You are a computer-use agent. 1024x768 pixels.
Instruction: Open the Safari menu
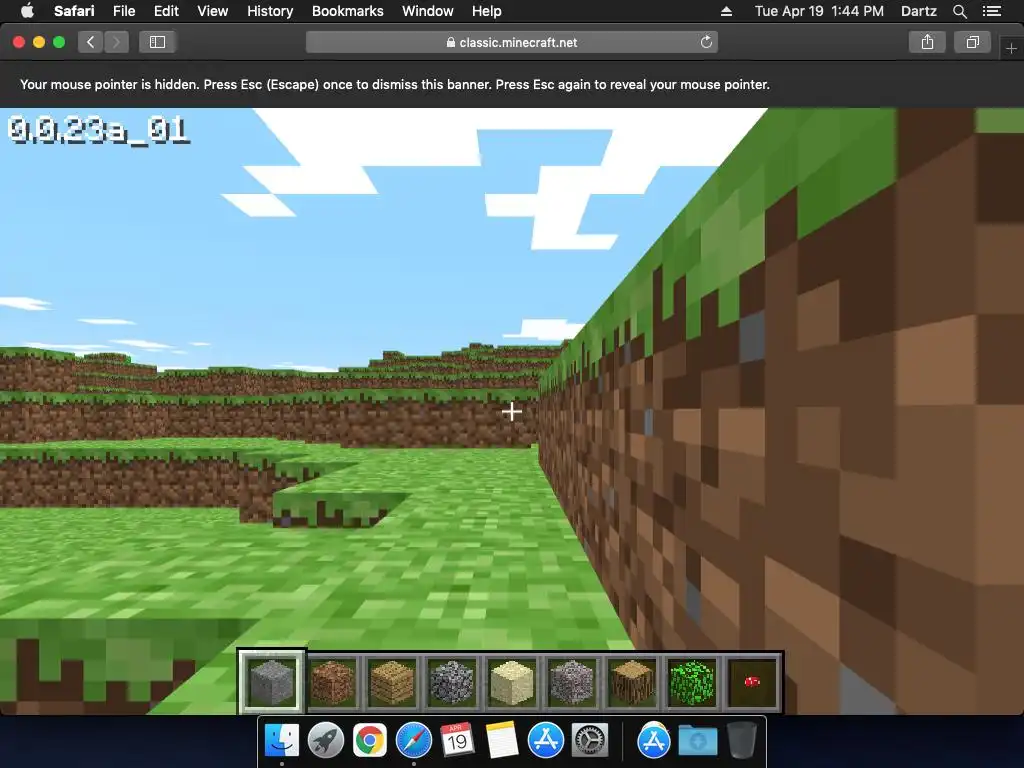tap(74, 11)
